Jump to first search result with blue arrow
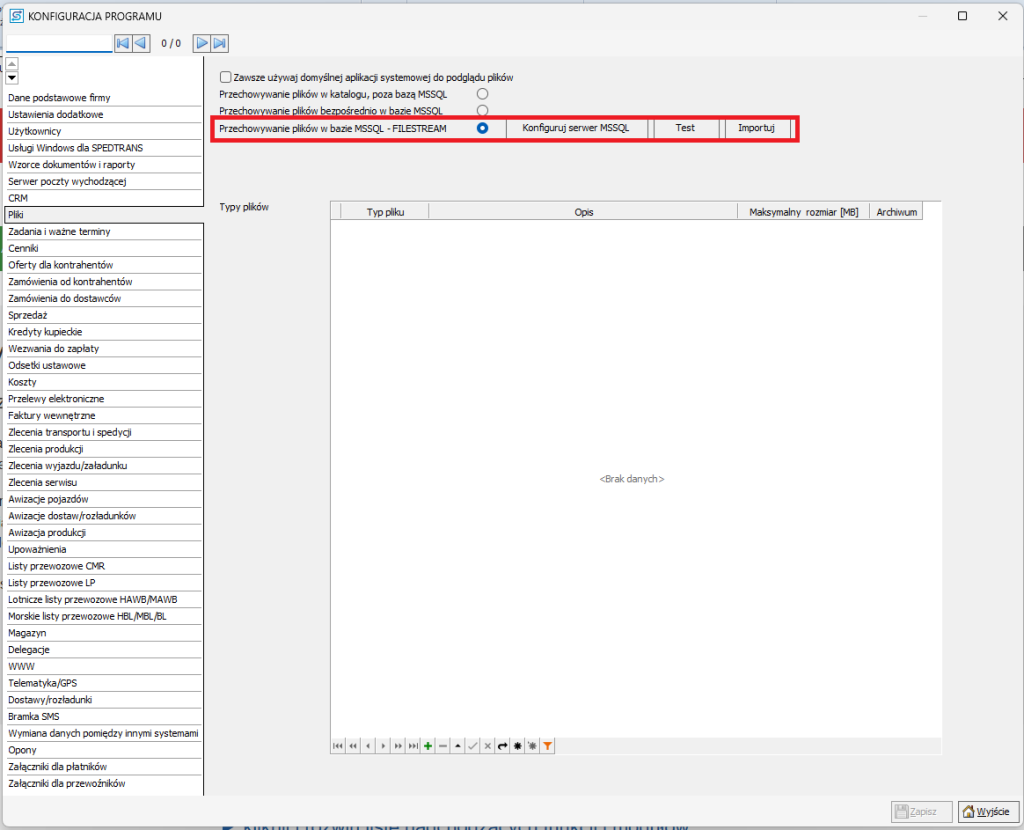Screen dimensions: 1024x830 [122, 43]
